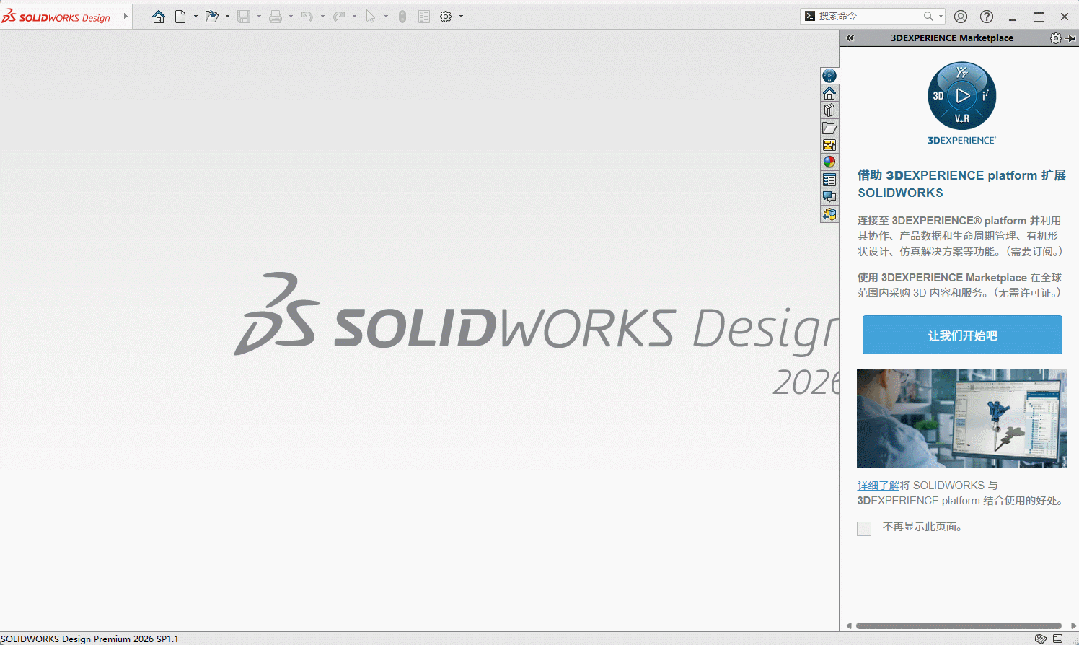
Task: Create a new document with New icon
Action: pos(180,17)
